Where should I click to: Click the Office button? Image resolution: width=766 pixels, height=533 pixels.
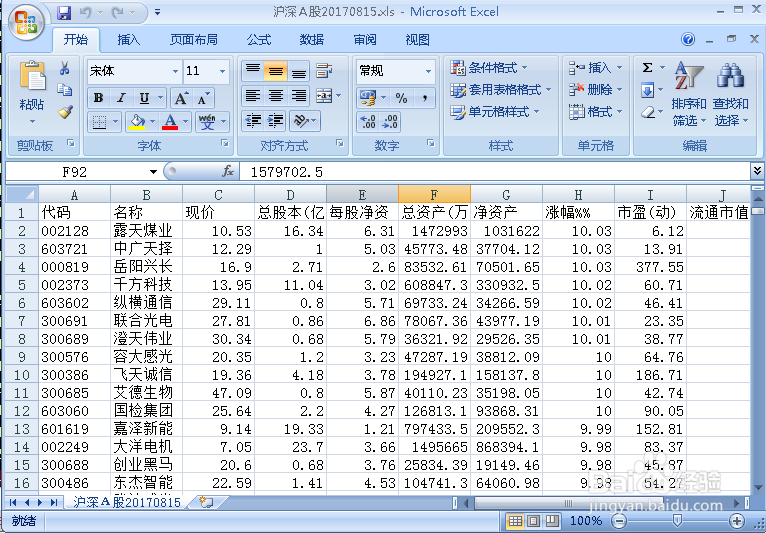pyautogui.click(x=26, y=22)
